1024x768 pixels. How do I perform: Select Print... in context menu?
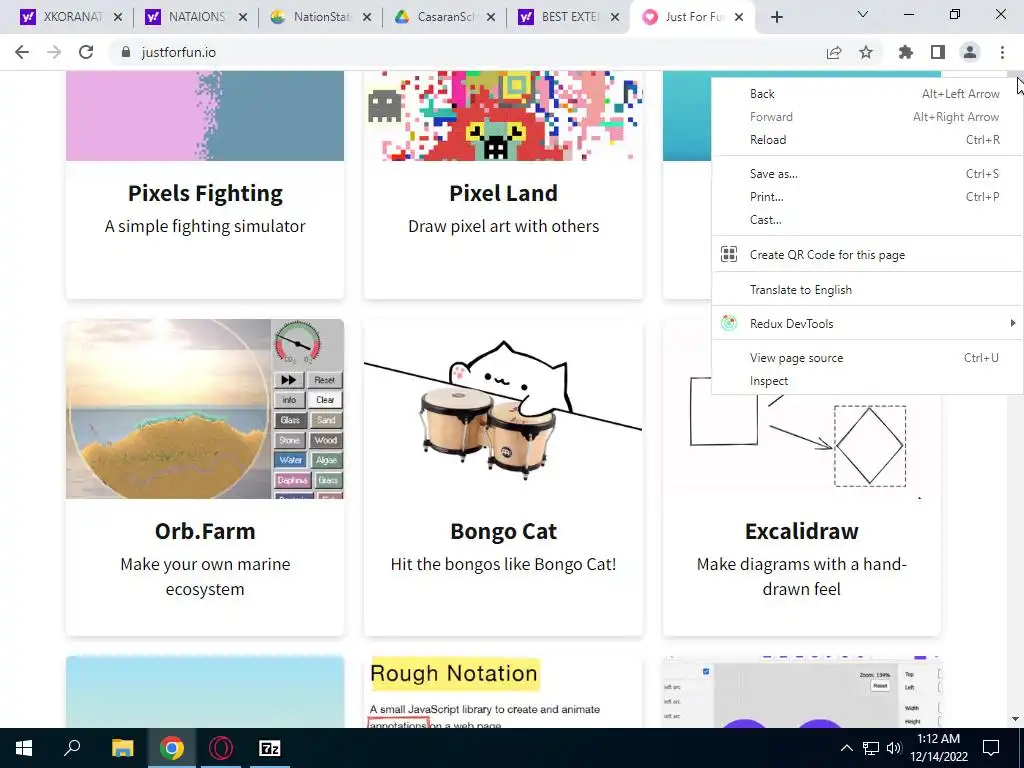(x=867, y=197)
